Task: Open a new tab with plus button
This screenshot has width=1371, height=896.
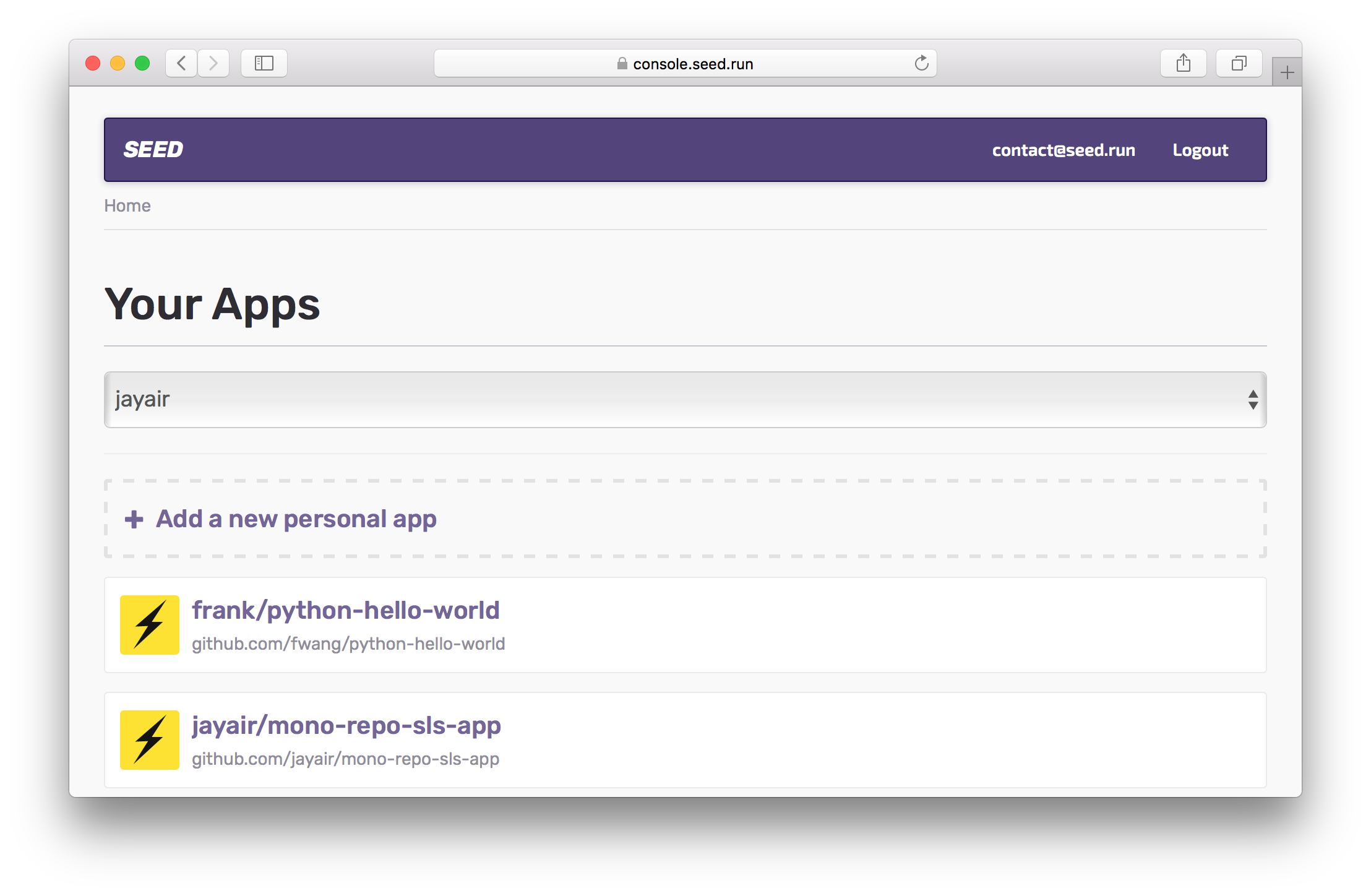Action: pos(1287,72)
